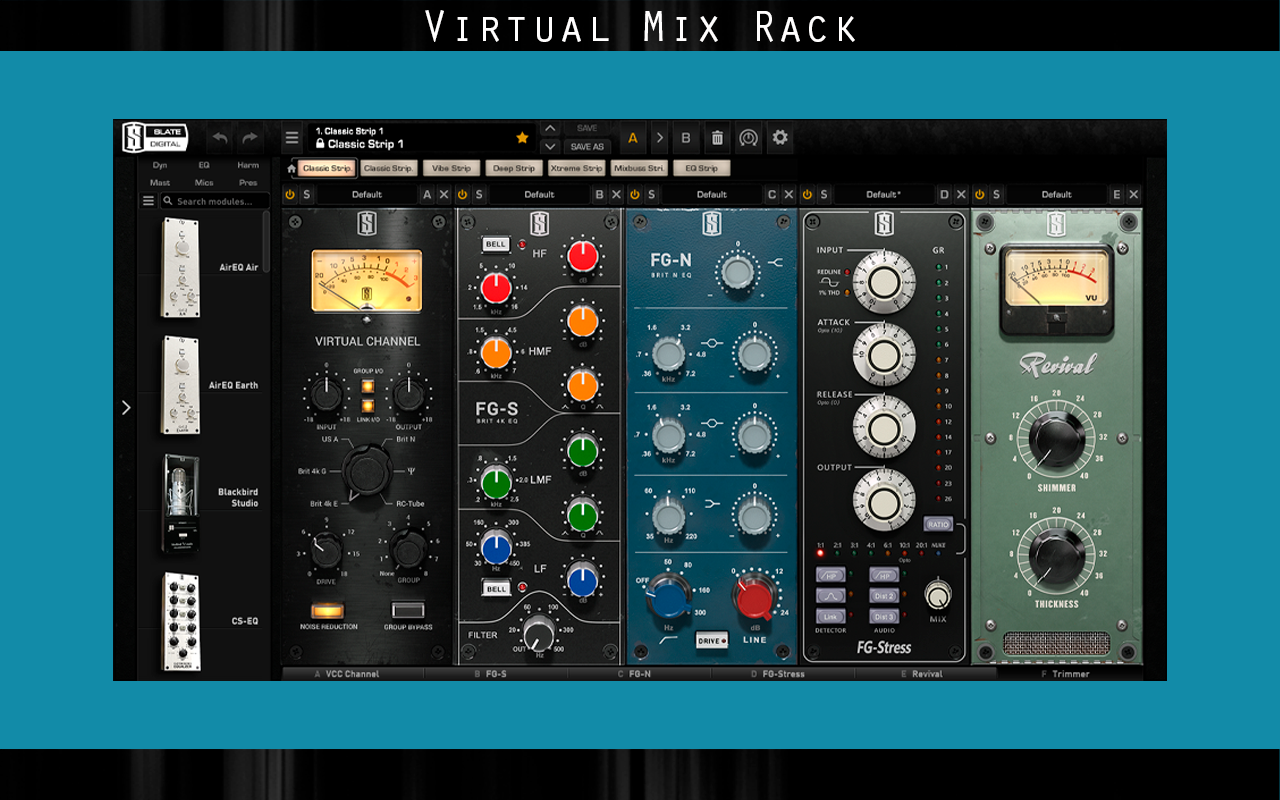The width and height of the screenshot is (1280, 800).
Task: Select the Dyn module category
Action: [x=160, y=165]
